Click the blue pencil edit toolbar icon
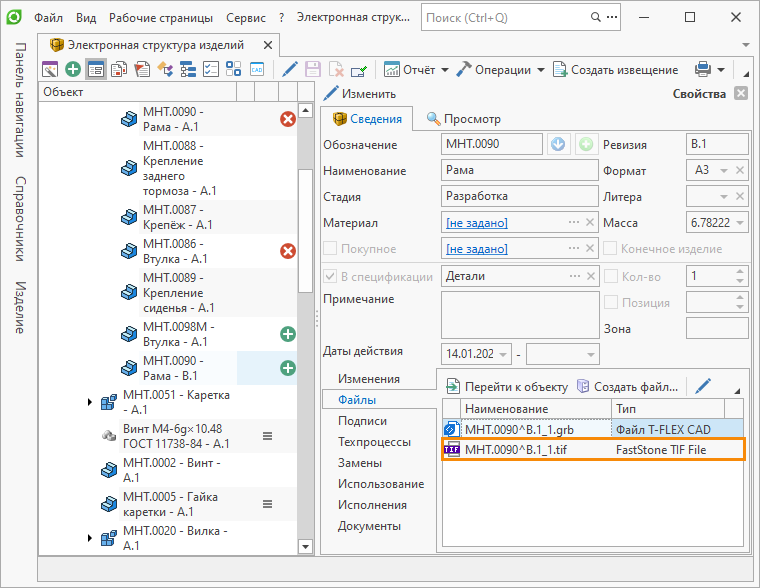Viewport: 760px width, 588px height. (x=290, y=70)
